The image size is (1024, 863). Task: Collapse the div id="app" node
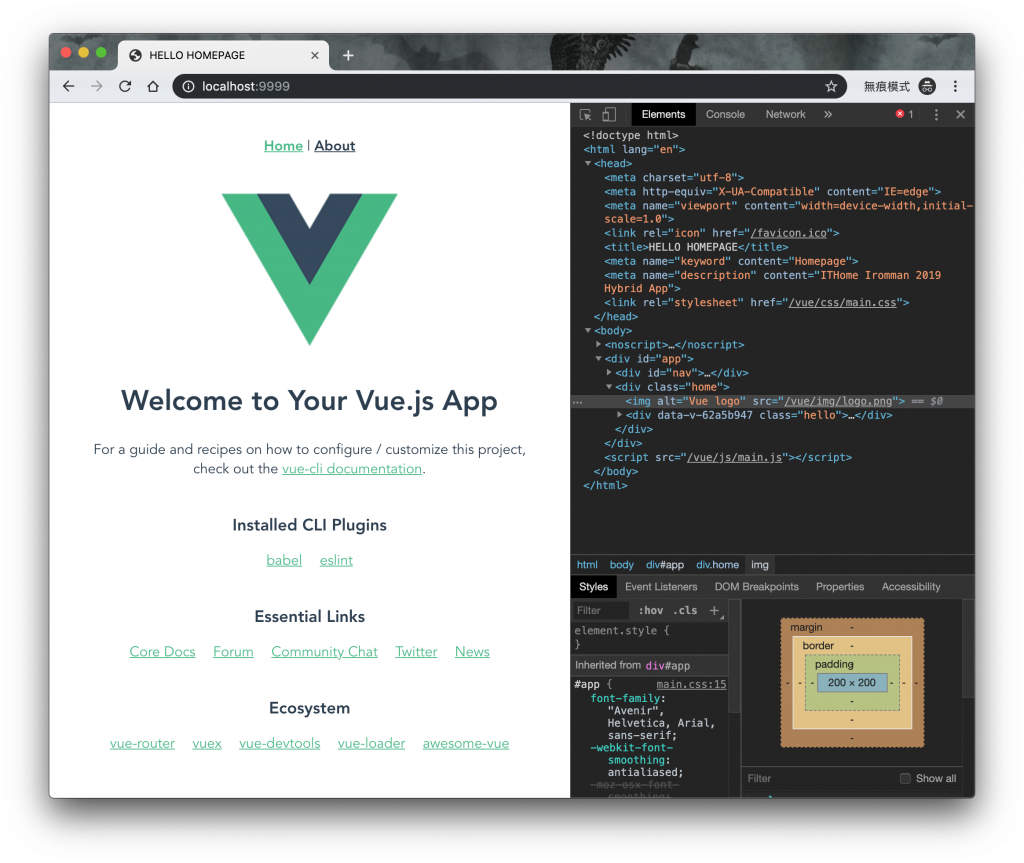click(598, 358)
